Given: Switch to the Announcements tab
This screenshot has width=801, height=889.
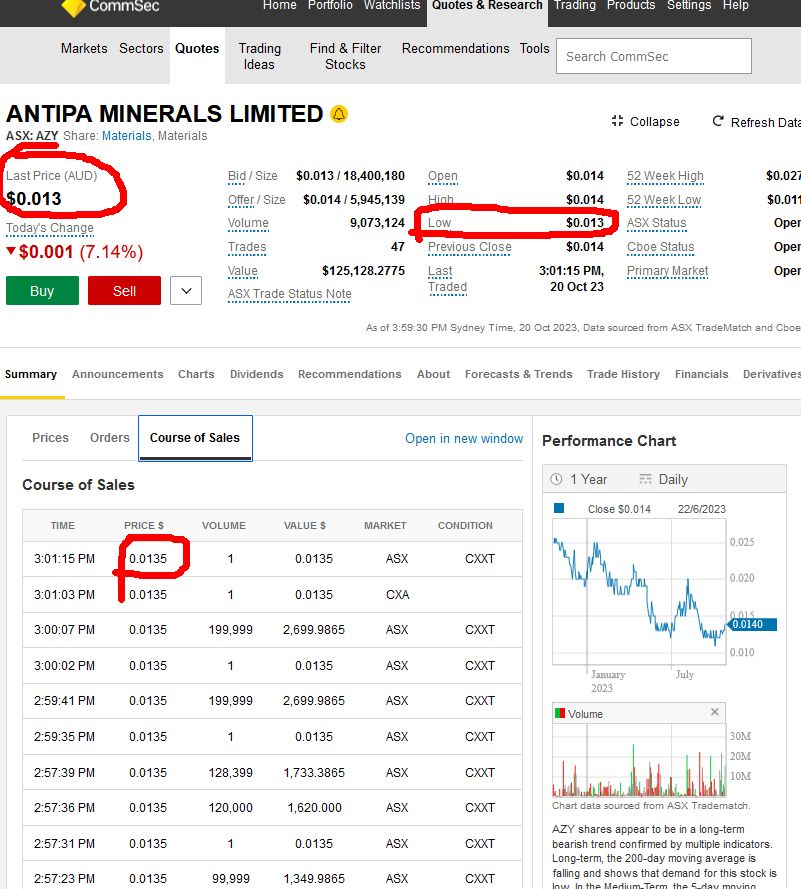Looking at the screenshot, I should [117, 374].
